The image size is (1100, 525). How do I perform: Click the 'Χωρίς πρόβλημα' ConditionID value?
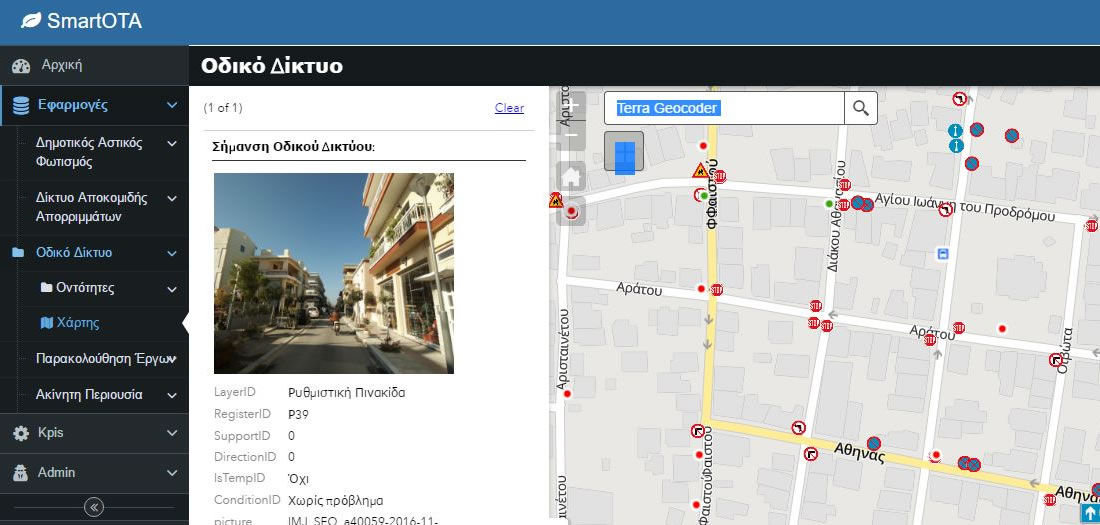pos(335,501)
